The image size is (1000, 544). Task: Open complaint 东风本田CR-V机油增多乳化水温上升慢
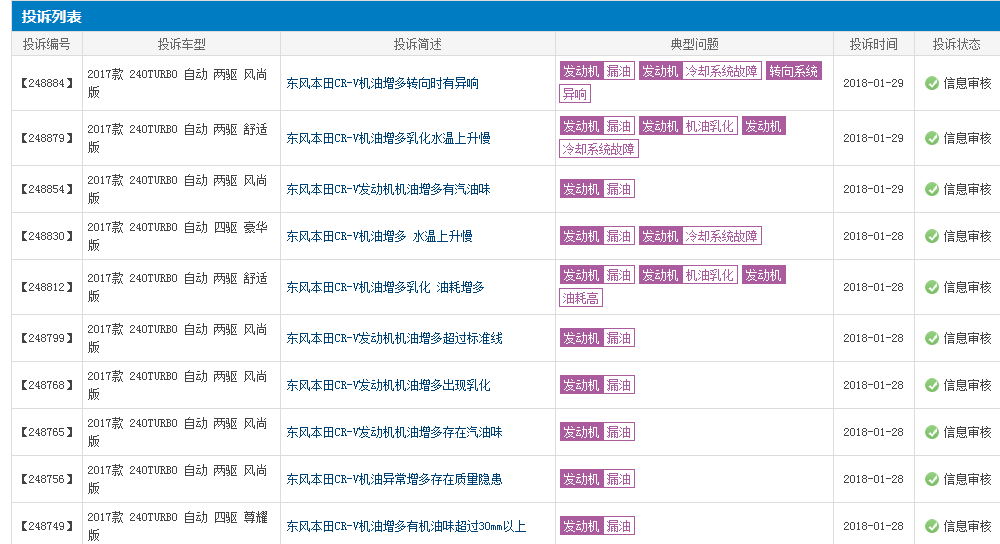pos(388,138)
